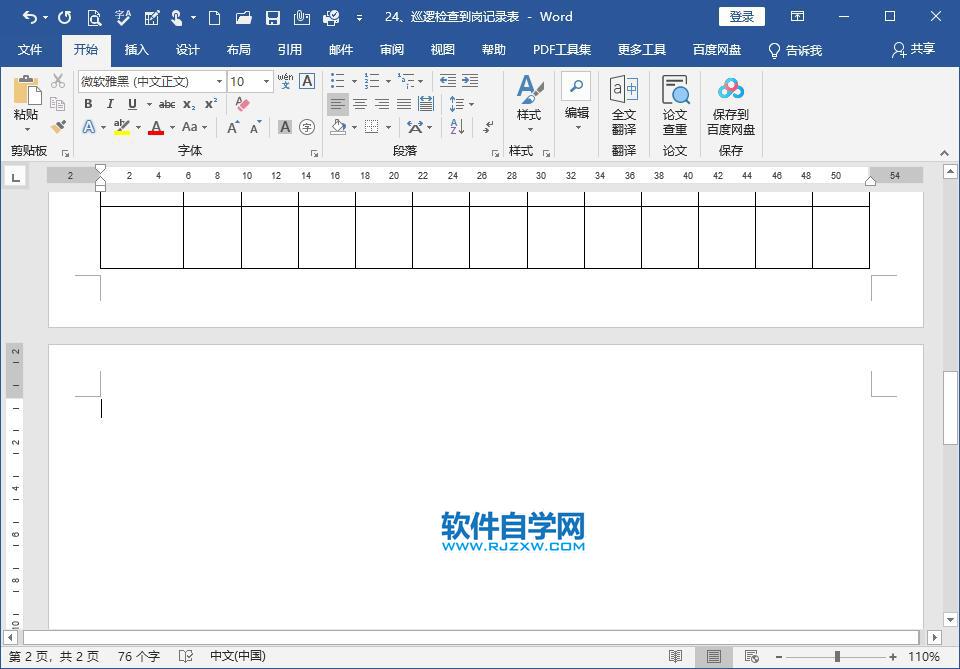
Task: Toggle bold formatting in the font group
Action: (89, 103)
